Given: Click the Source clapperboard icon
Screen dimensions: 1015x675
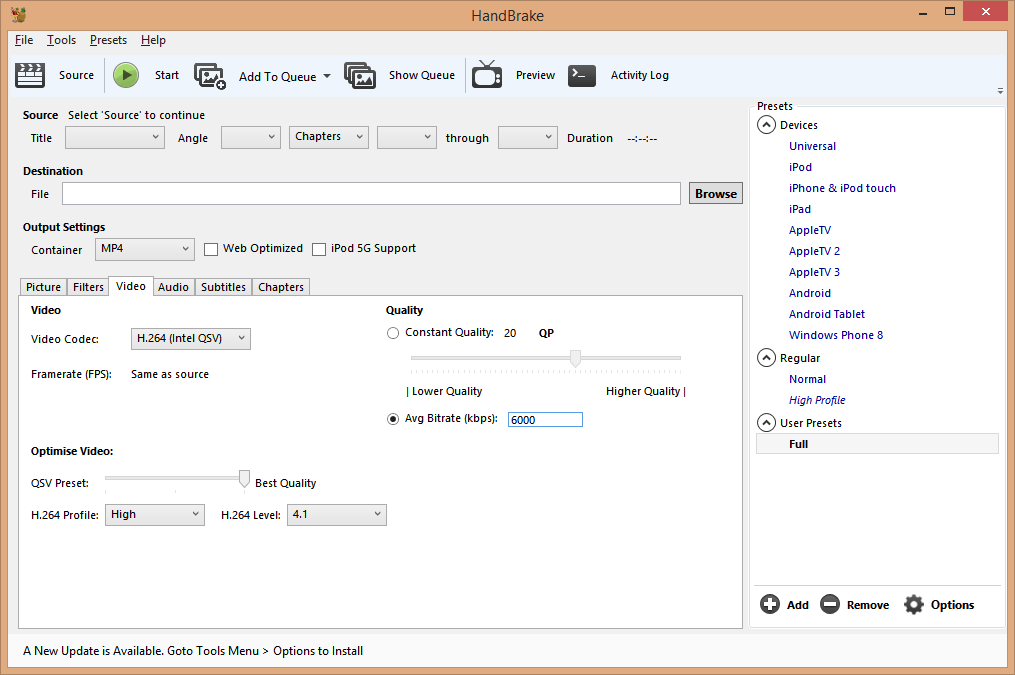Looking at the screenshot, I should click(31, 75).
